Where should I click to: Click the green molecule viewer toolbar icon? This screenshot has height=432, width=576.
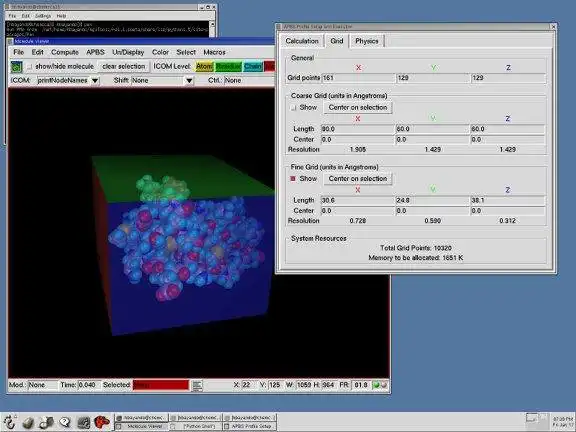pos(16,67)
